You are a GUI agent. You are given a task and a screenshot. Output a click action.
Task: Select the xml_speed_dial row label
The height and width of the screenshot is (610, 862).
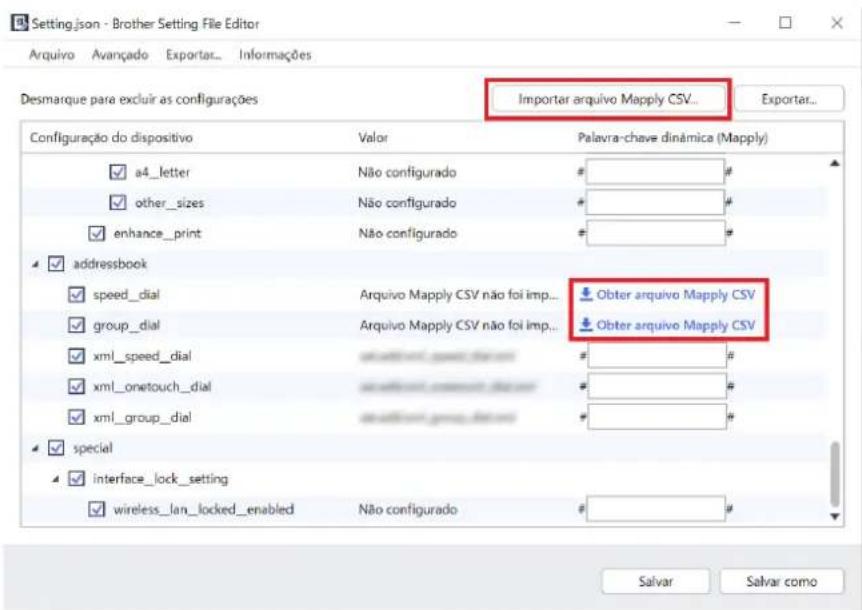[x=142, y=356]
